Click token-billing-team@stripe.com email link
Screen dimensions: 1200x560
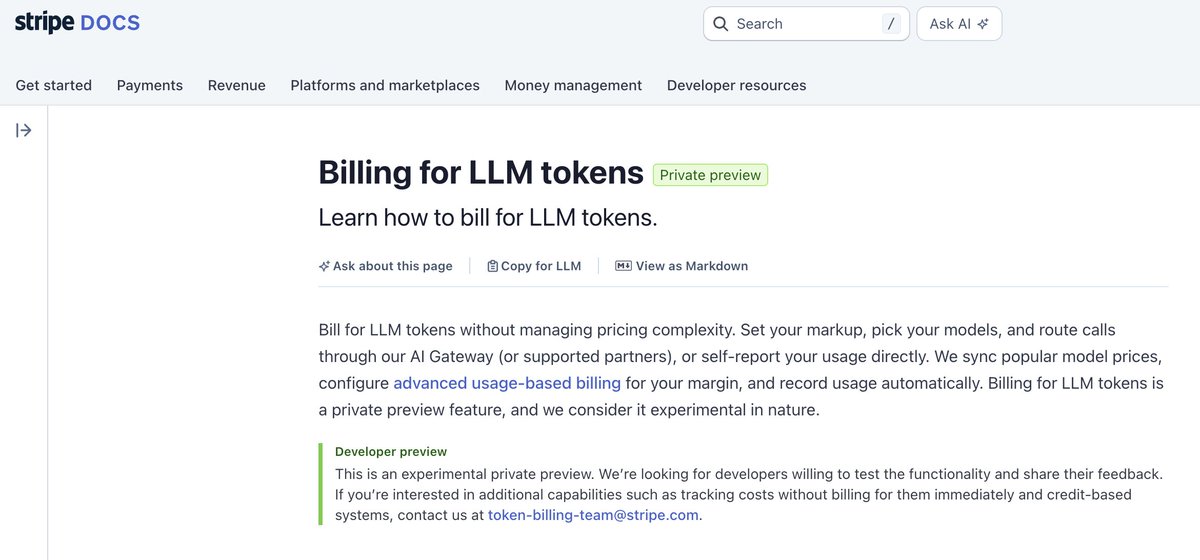tap(594, 515)
